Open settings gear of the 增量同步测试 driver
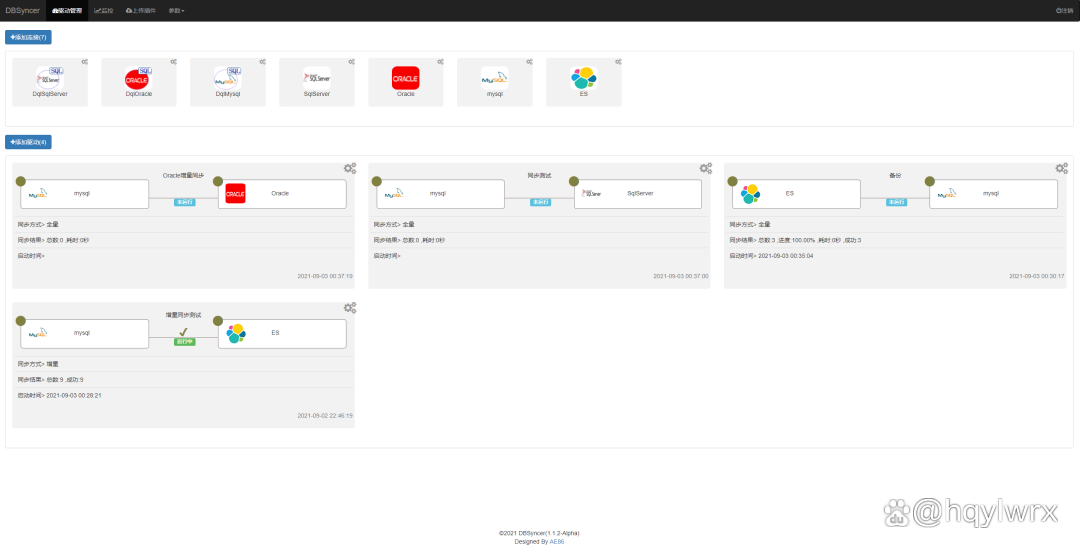This screenshot has width=1080, height=550. click(350, 308)
